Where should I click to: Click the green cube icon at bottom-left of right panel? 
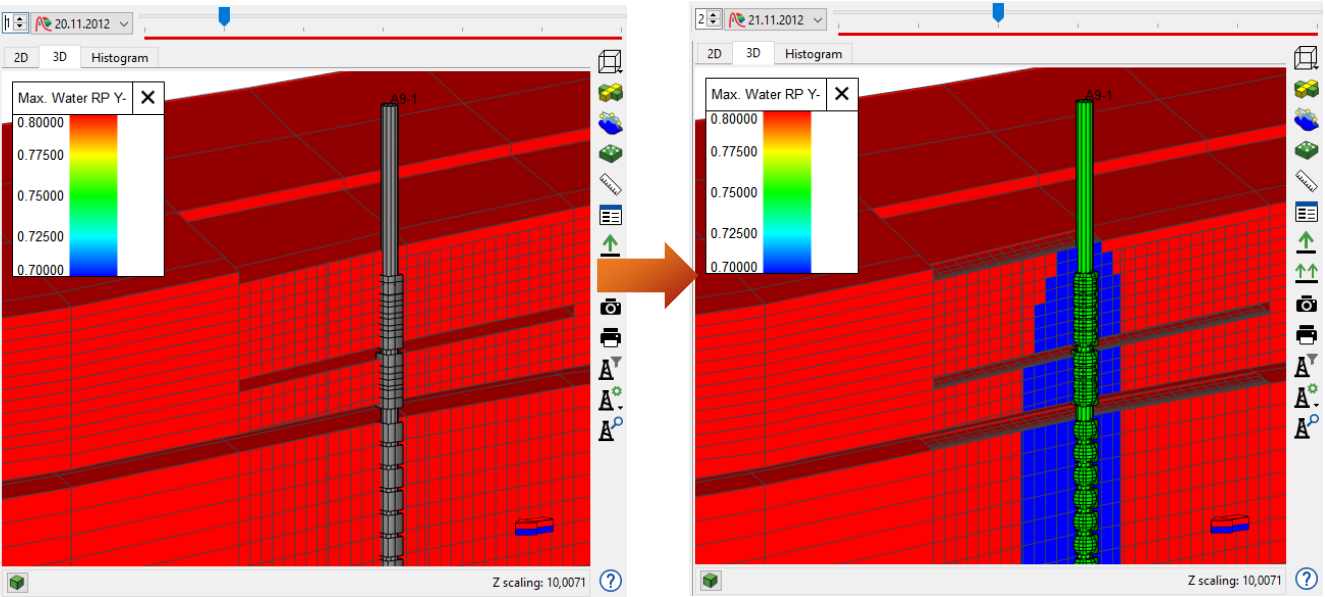(x=710, y=579)
